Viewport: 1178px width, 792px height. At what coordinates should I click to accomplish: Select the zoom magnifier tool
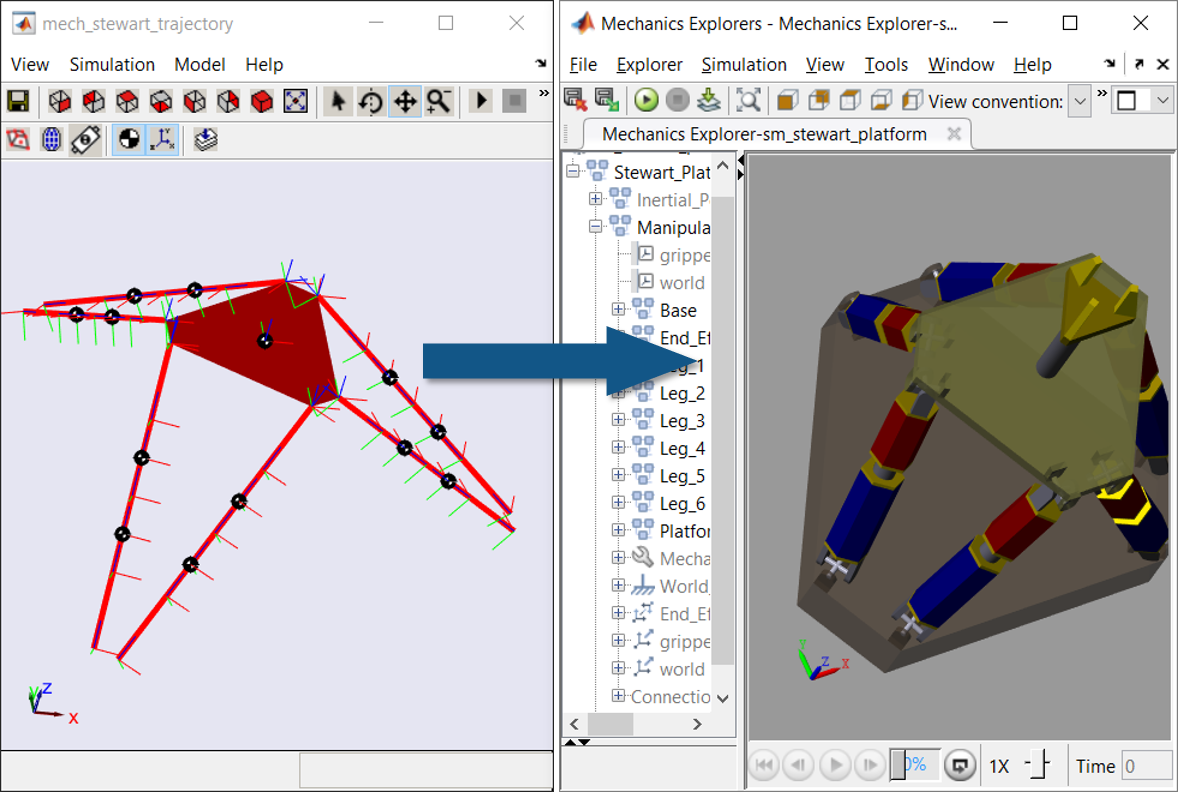(439, 101)
